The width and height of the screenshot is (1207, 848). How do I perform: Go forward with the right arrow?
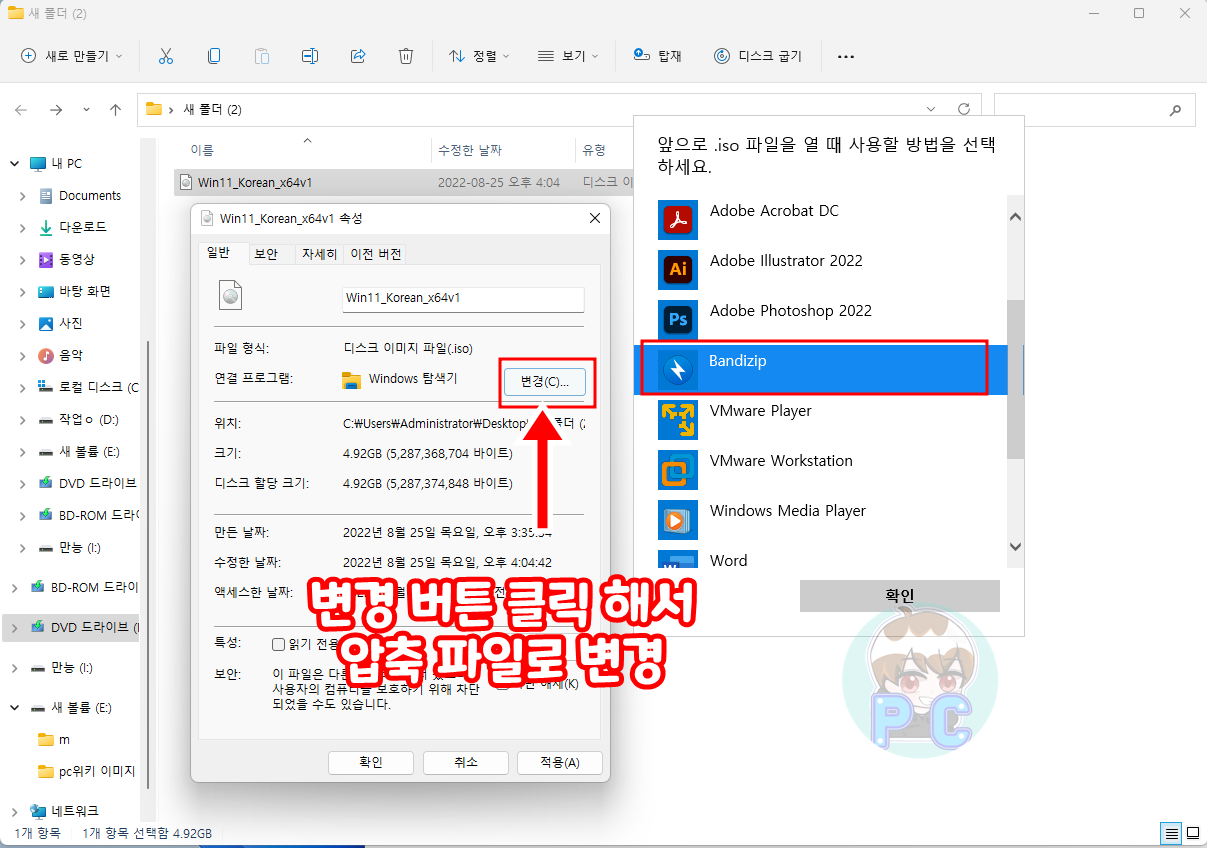pyautogui.click(x=56, y=109)
